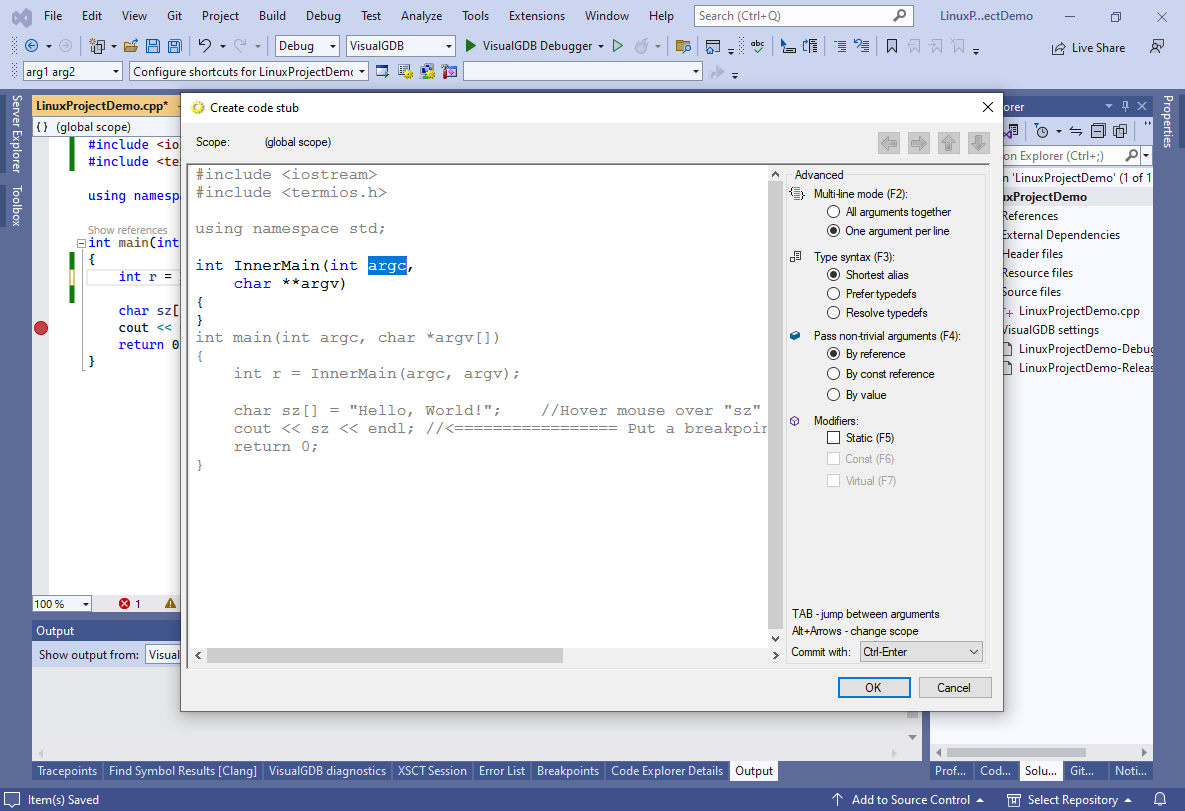Click the green Start VisualGDB Debugger arrow

[470, 46]
